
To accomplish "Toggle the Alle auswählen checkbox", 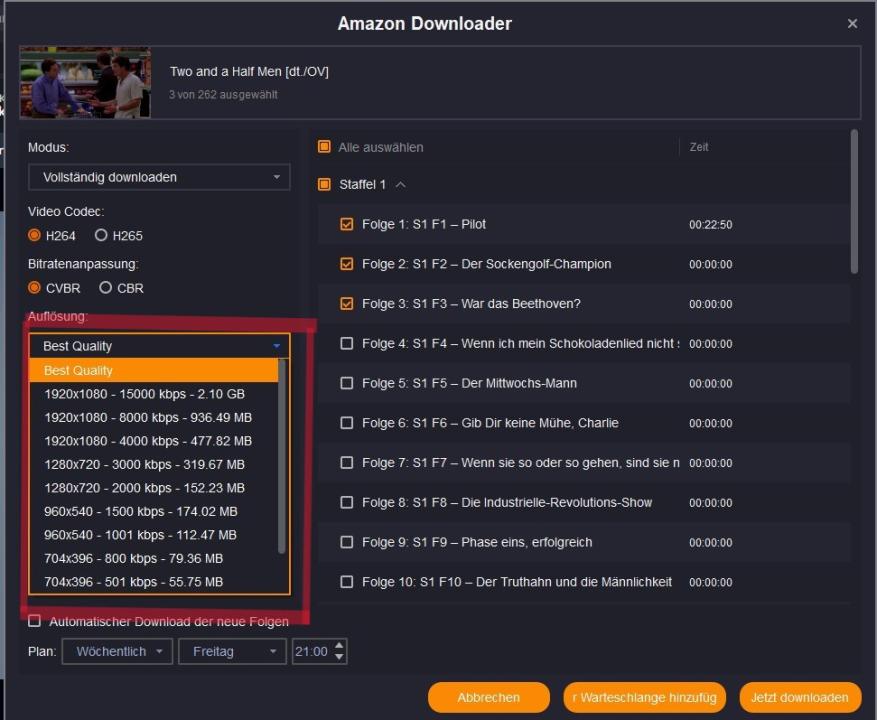I will coord(324,147).
